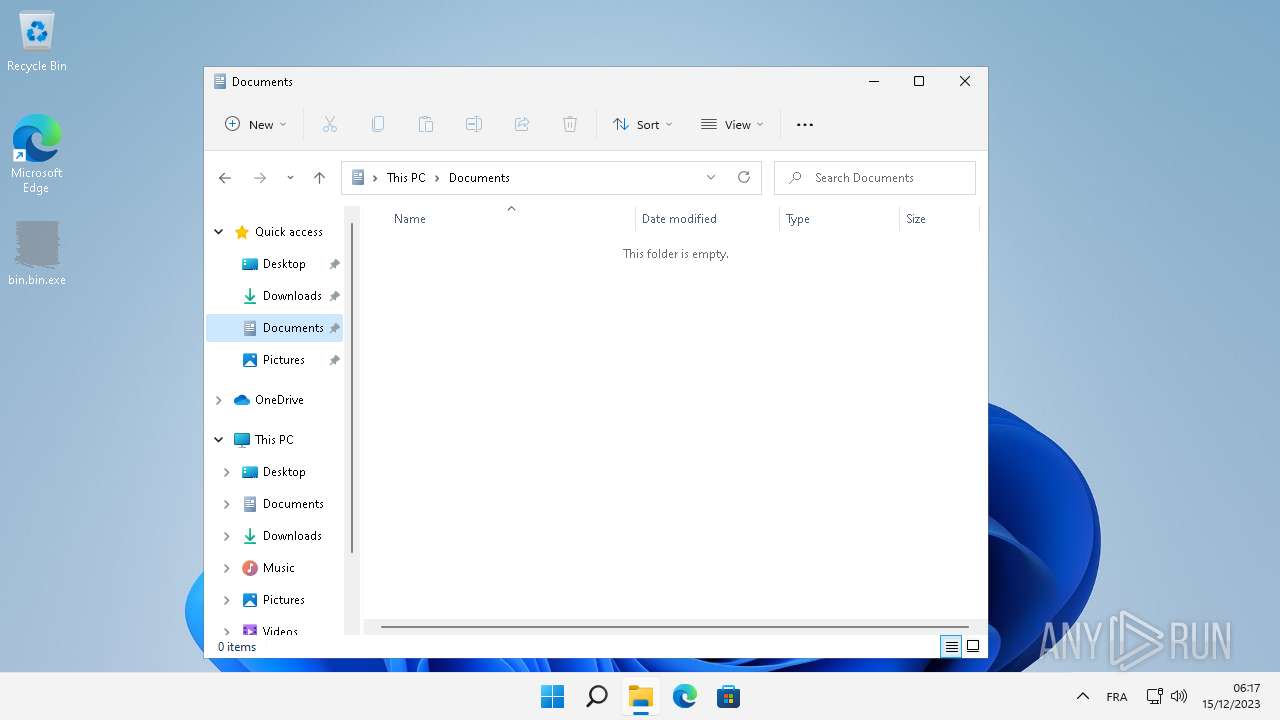Image resolution: width=1280 pixels, height=720 pixels.
Task: Select bin.bin.exe desktop file
Action: [x=37, y=254]
